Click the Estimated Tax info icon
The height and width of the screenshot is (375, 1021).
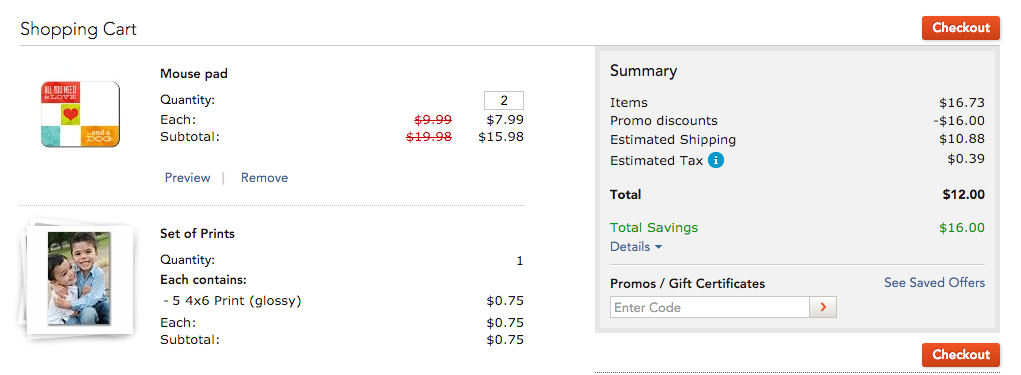coord(716,160)
